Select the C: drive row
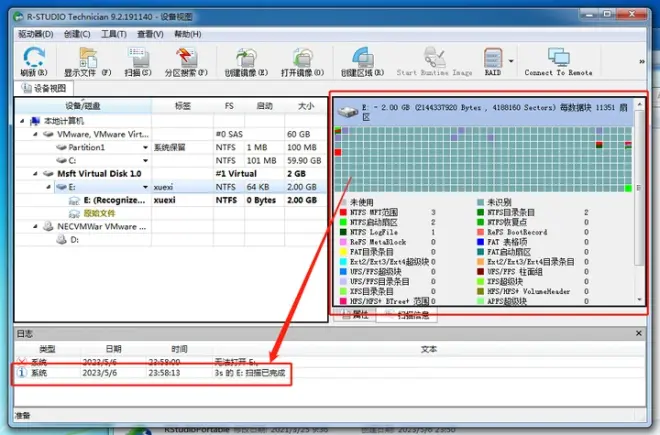Screen dimensions: 660x435 tap(171, 160)
